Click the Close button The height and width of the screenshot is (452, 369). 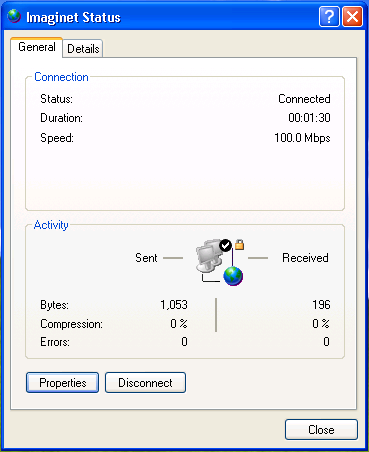point(321,430)
